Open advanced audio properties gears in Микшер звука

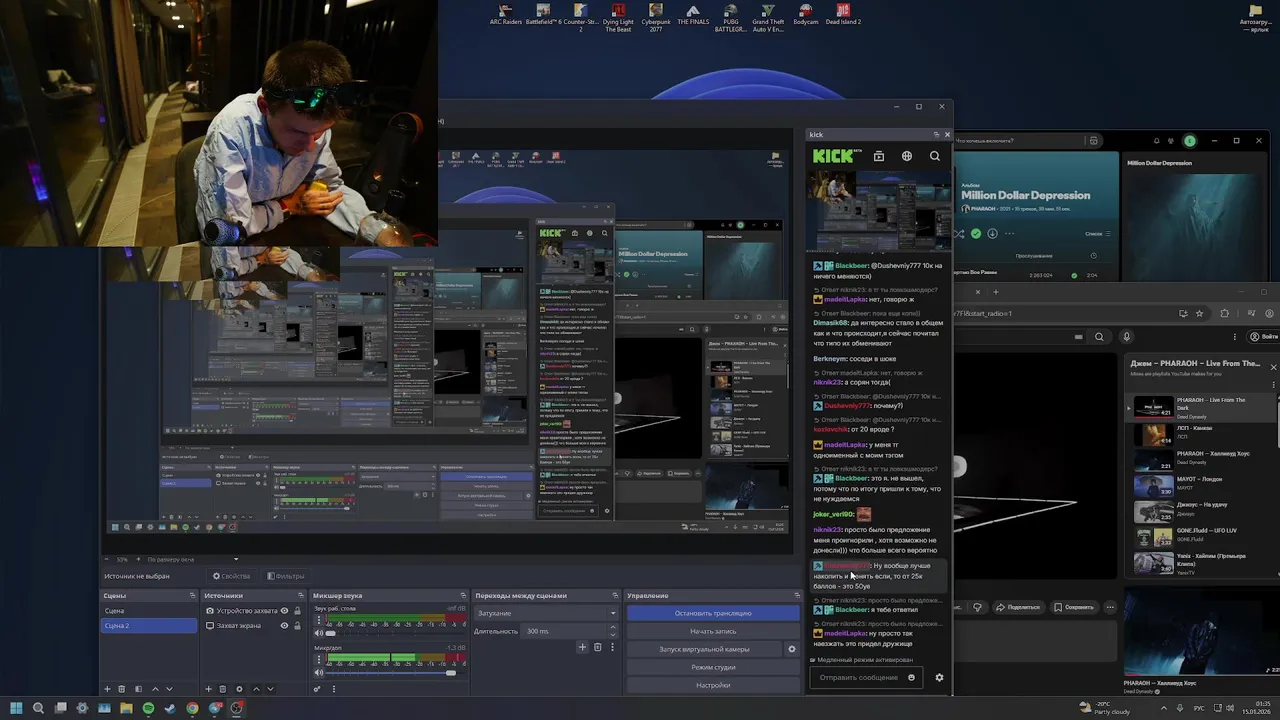pyautogui.click(x=318, y=689)
